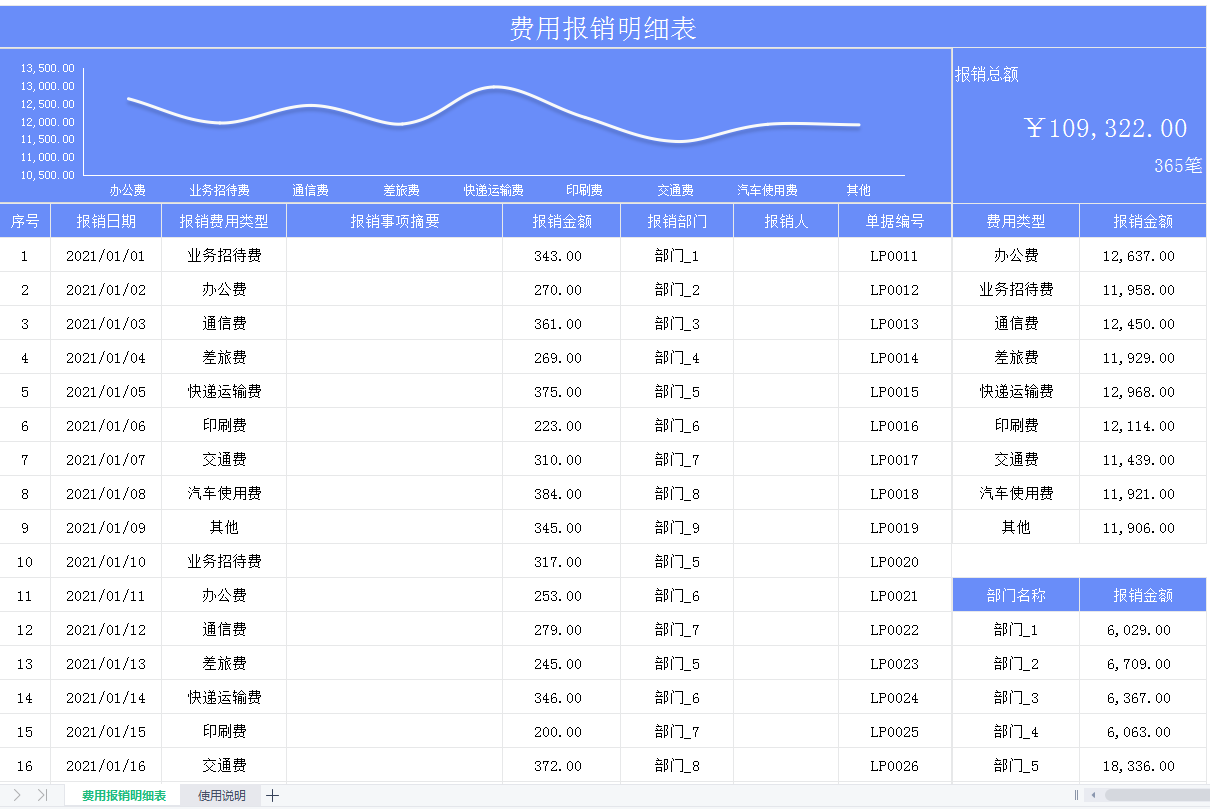Click the 单据编号 LP0011 cell
Screen dimensions: 1210x809
893,255
